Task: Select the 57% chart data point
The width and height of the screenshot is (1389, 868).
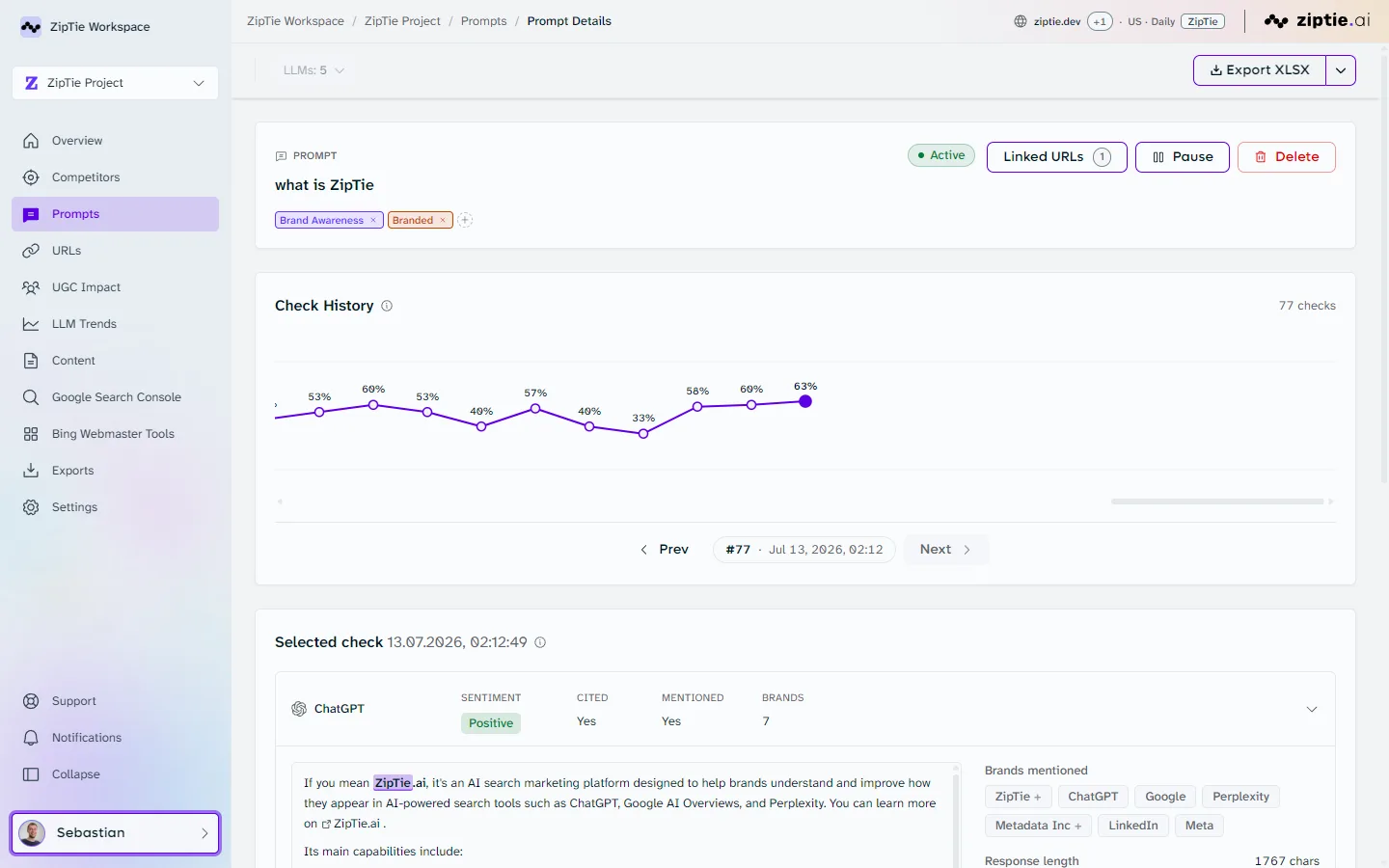Action: (535, 409)
